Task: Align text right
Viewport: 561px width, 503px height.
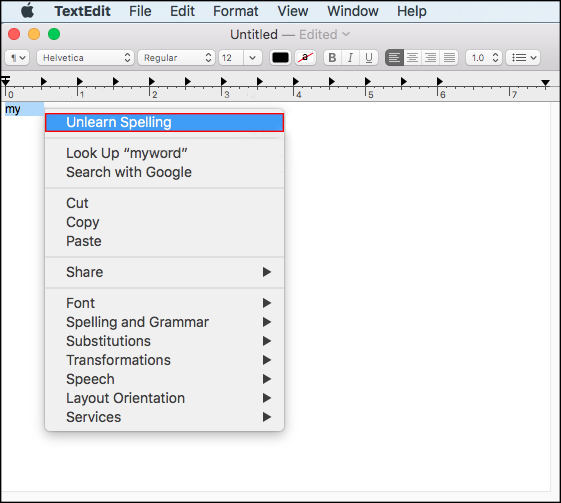Action: click(431, 58)
